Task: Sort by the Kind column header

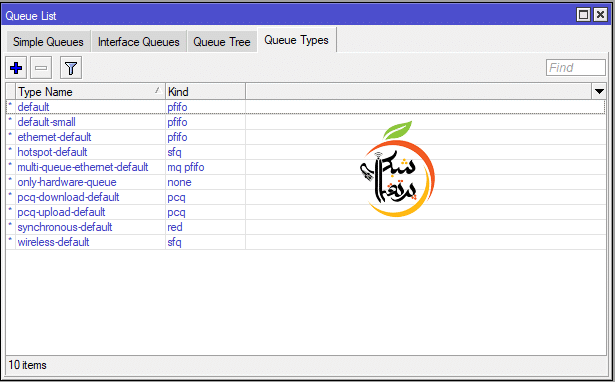Action: 206,92
